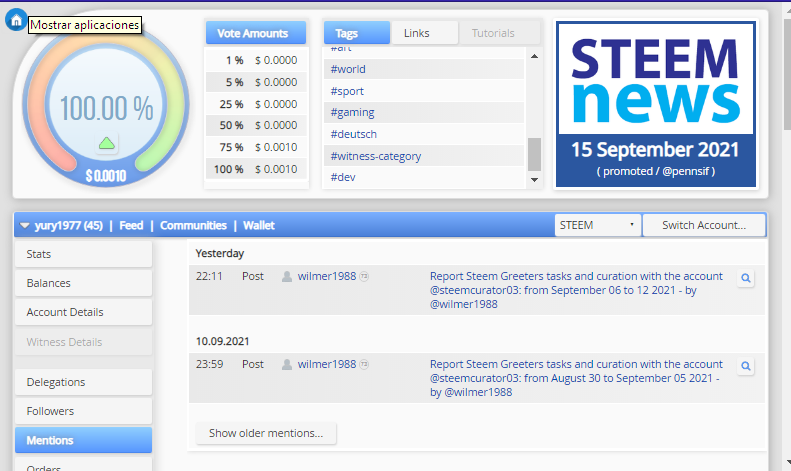
Task: Select the Mentions sidebar item
Action: click(x=83, y=440)
